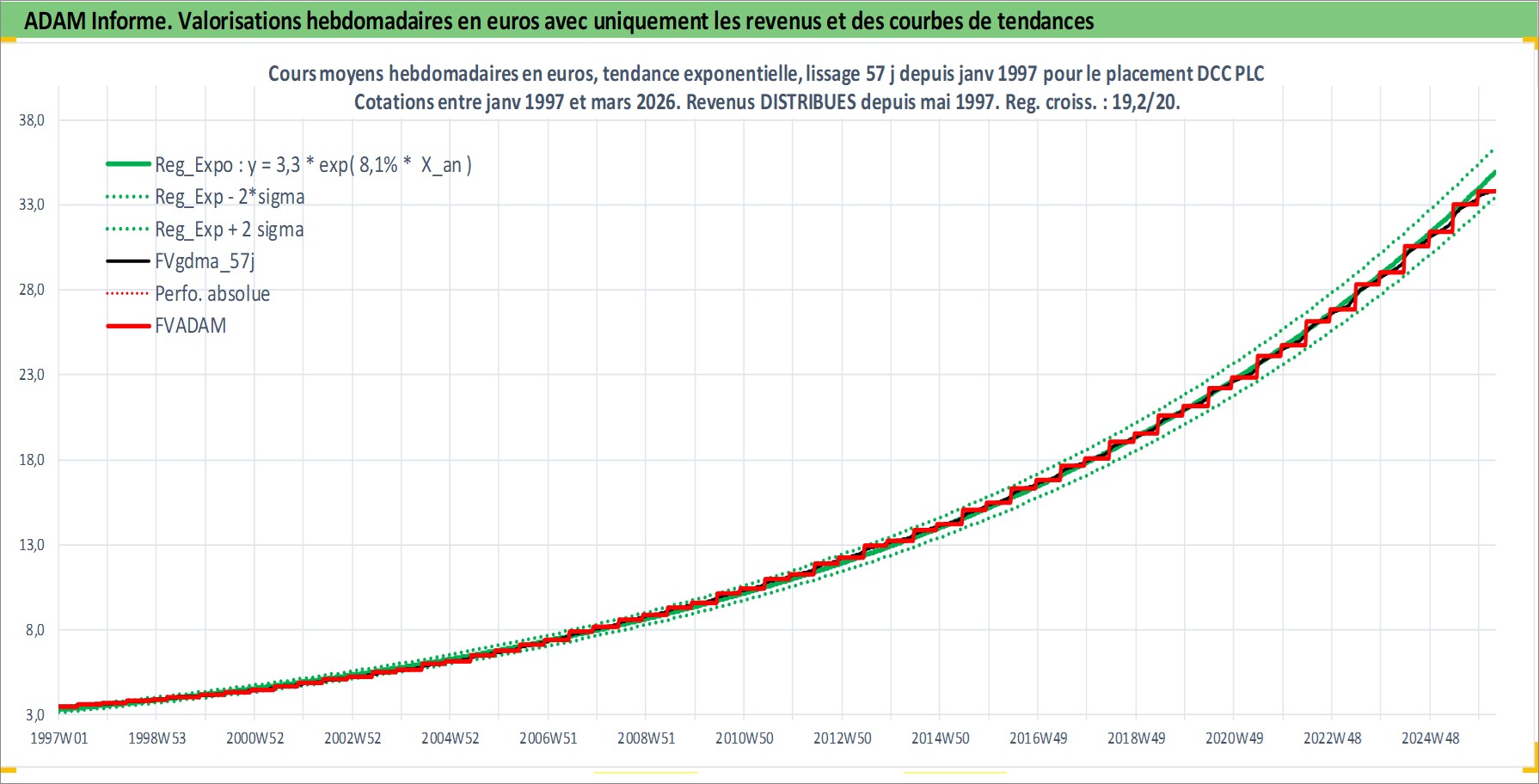Click the "18,0" vertical axis label
Image resolution: width=1539 pixels, height=784 pixels.
tap(32, 460)
